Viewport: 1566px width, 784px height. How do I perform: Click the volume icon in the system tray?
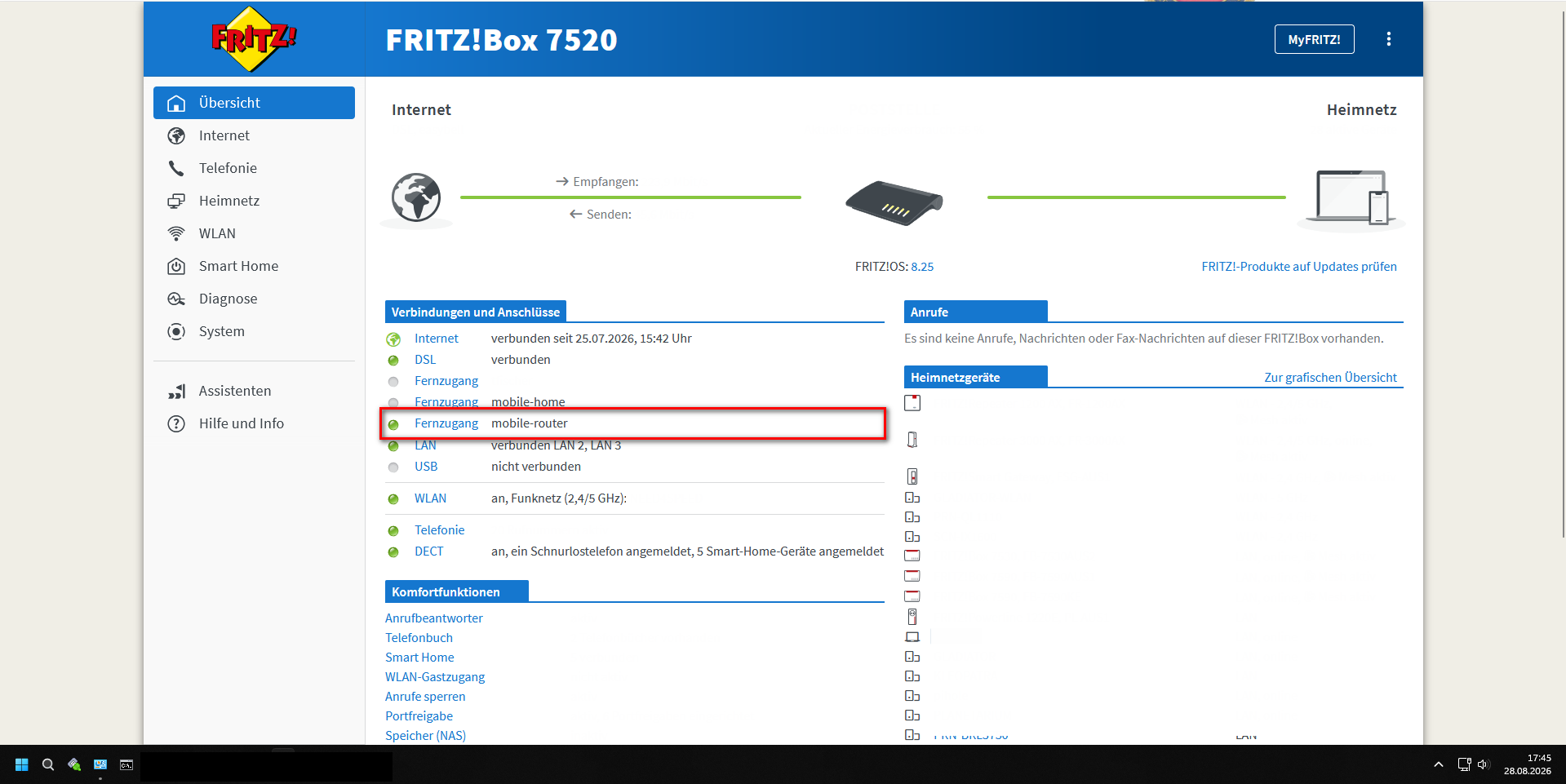click(1483, 764)
